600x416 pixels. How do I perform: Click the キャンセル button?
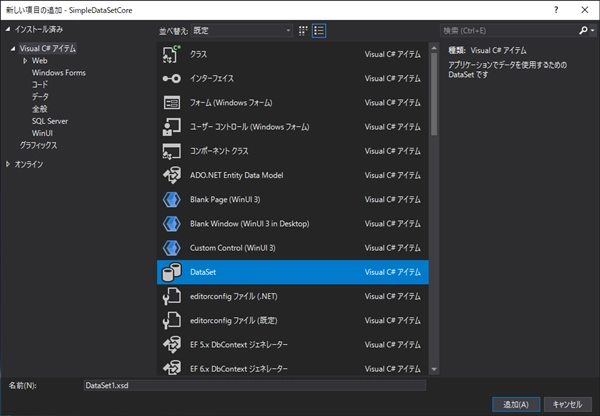(x=567, y=405)
